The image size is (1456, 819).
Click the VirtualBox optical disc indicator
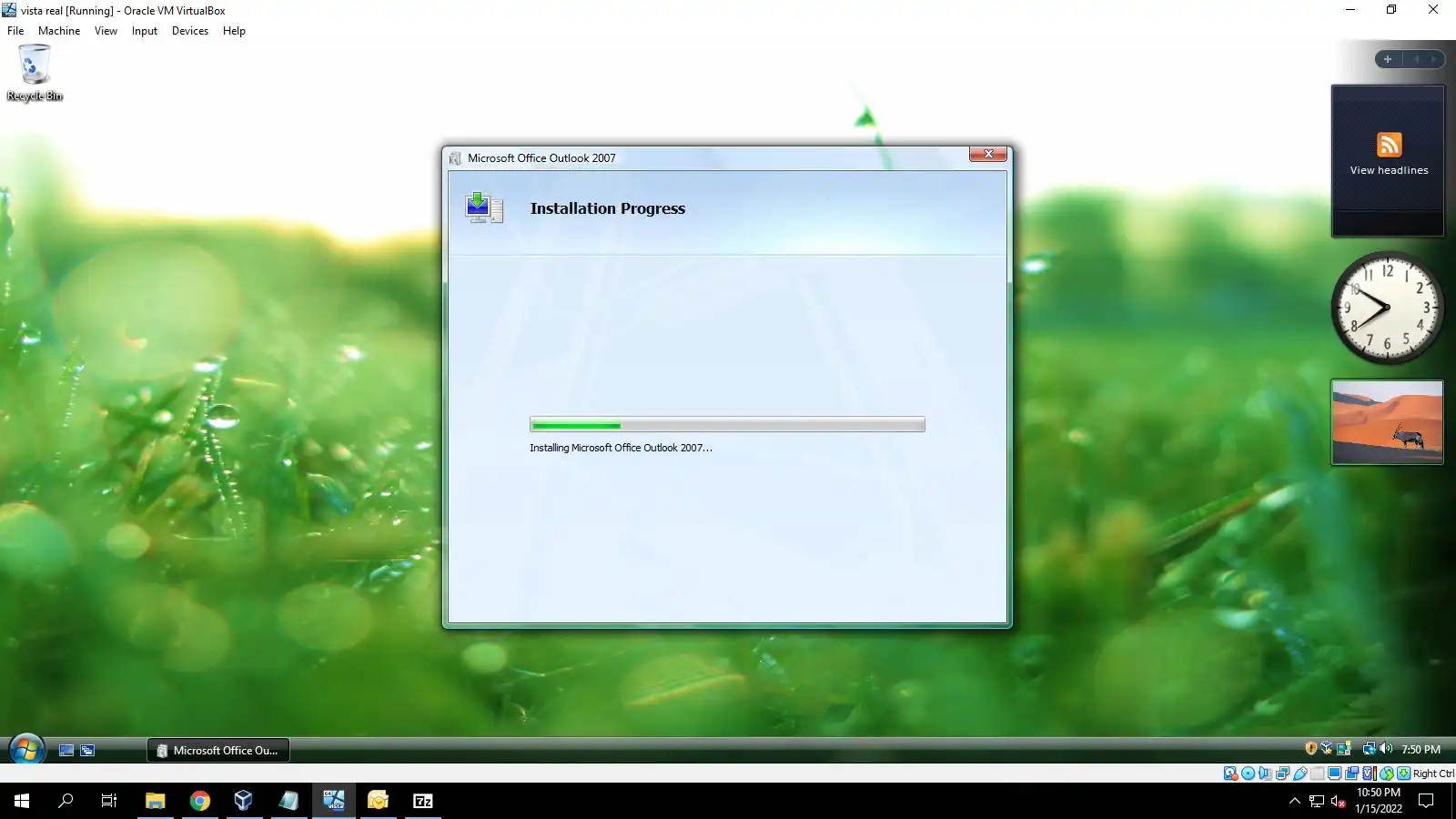[x=1249, y=773]
